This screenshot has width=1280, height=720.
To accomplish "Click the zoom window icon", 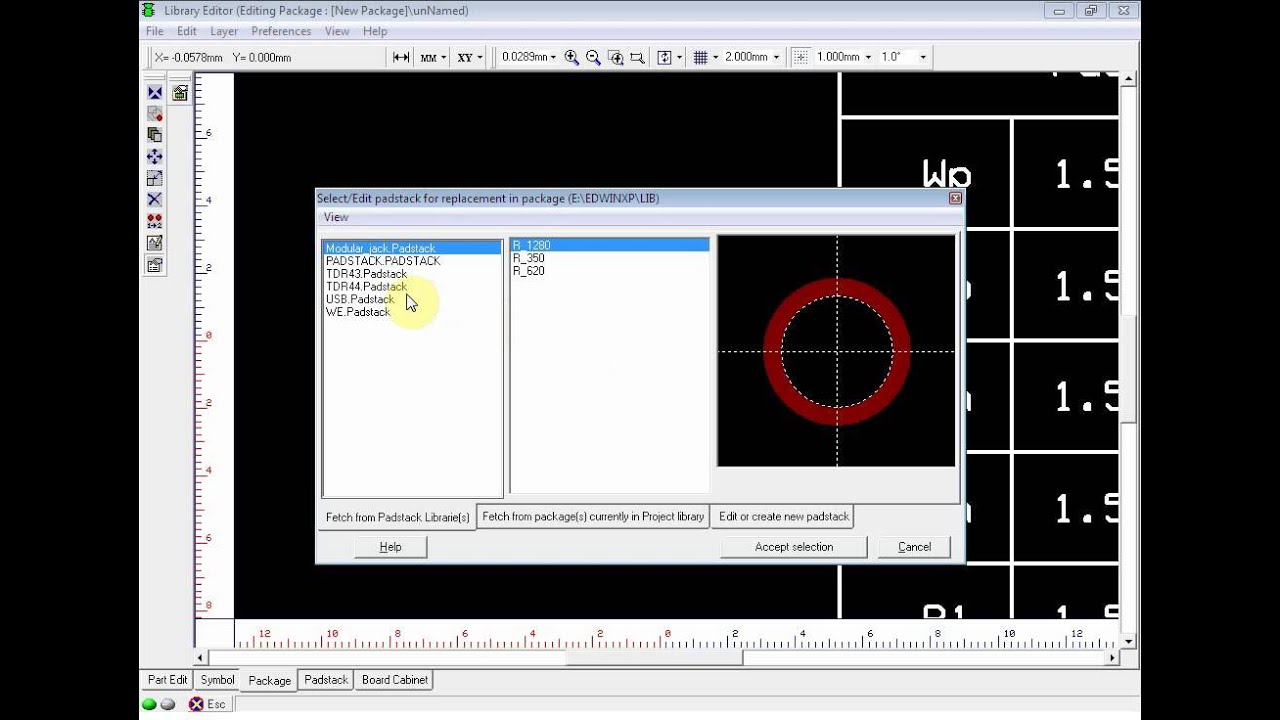I will coord(615,57).
